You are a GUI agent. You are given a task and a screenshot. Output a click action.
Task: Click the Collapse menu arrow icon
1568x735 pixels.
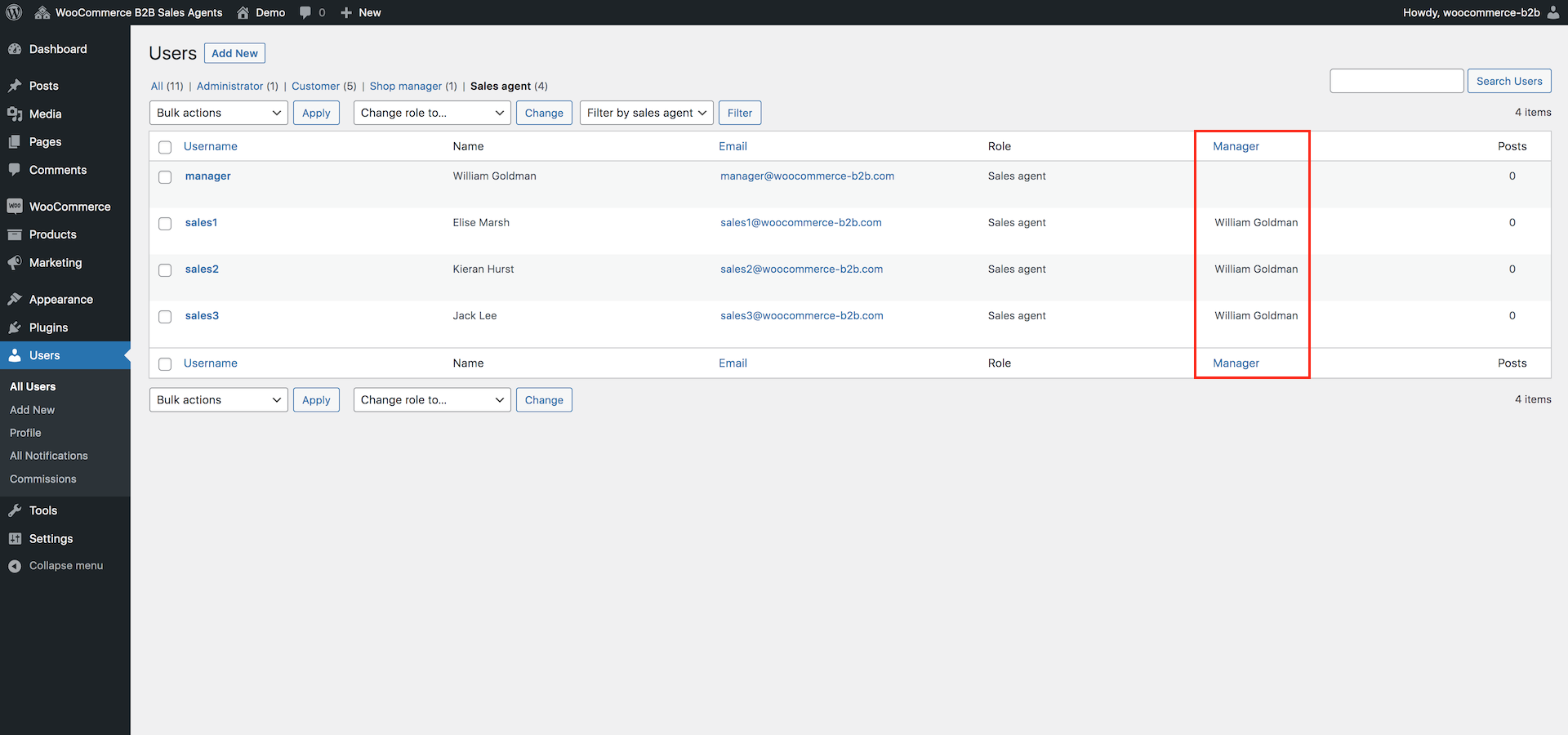point(15,566)
